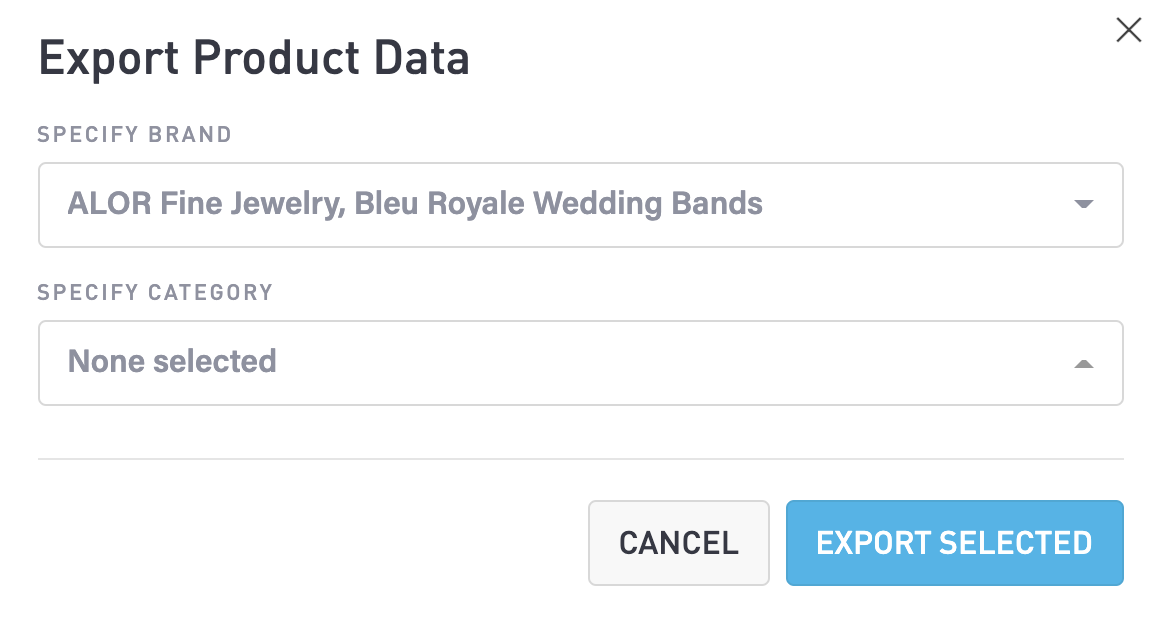Click the Export Selected button
Screen dimensions: 1162x620
coord(954,543)
